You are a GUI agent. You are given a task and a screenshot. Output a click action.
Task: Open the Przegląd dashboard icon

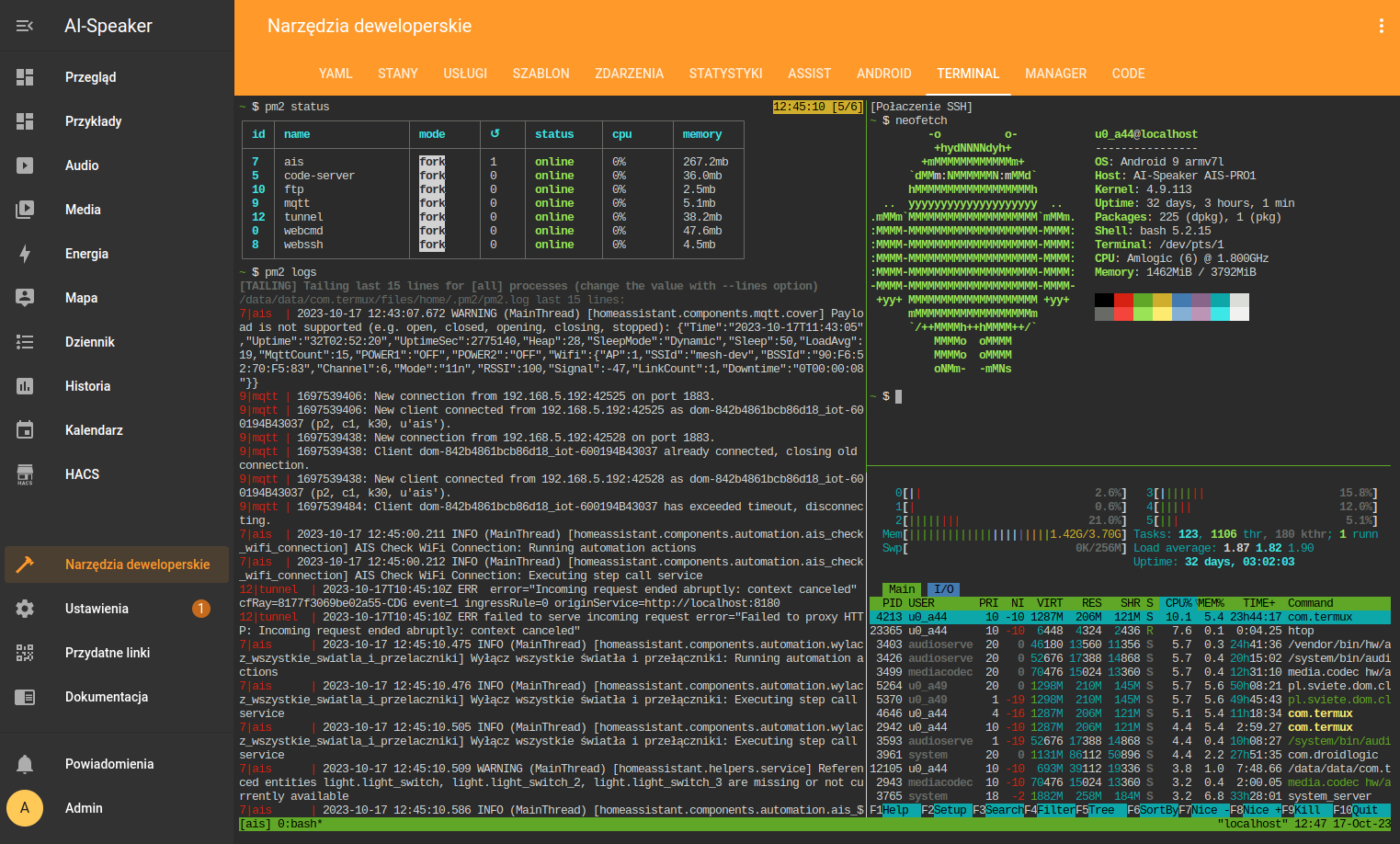pos(25,77)
